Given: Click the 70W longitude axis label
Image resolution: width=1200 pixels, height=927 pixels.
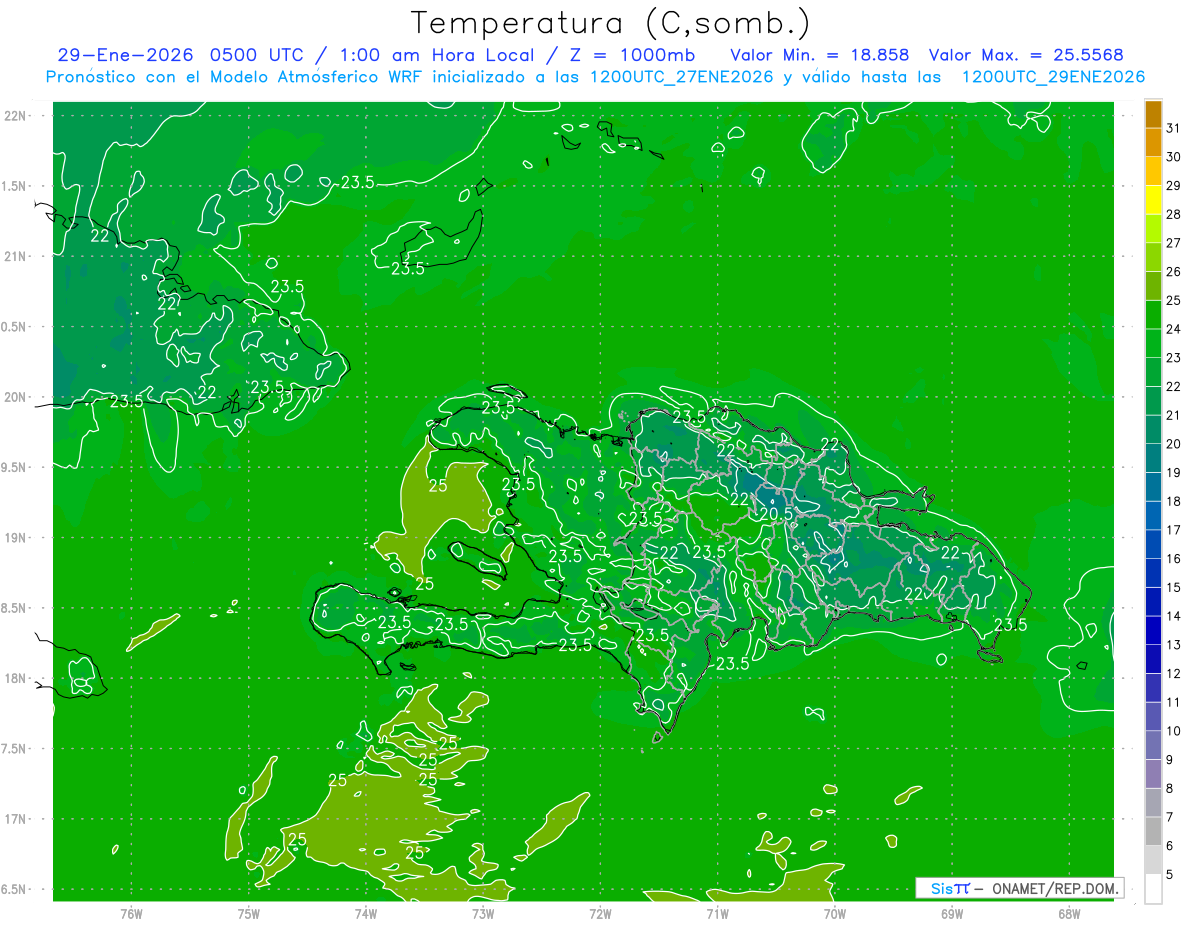Looking at the screenshot, I should click(834, 913).
